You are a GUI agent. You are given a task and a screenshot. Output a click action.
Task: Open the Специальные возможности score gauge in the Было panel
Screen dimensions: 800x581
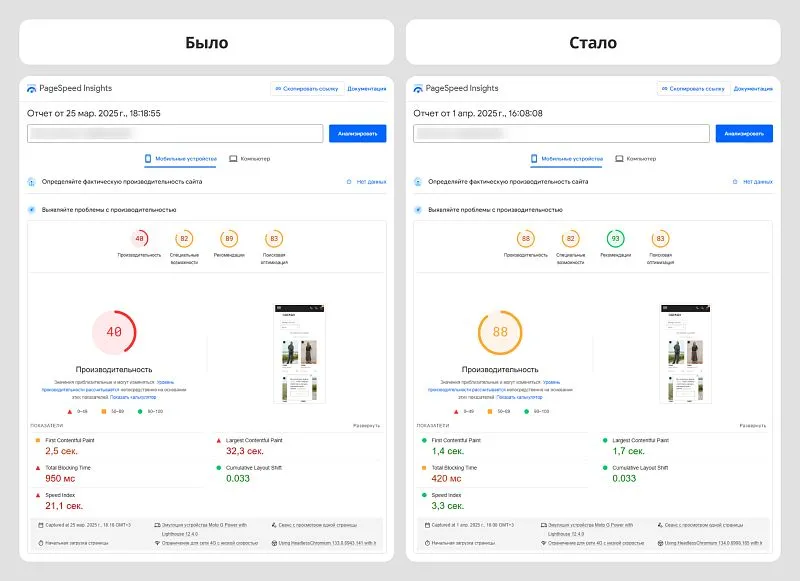184,239
